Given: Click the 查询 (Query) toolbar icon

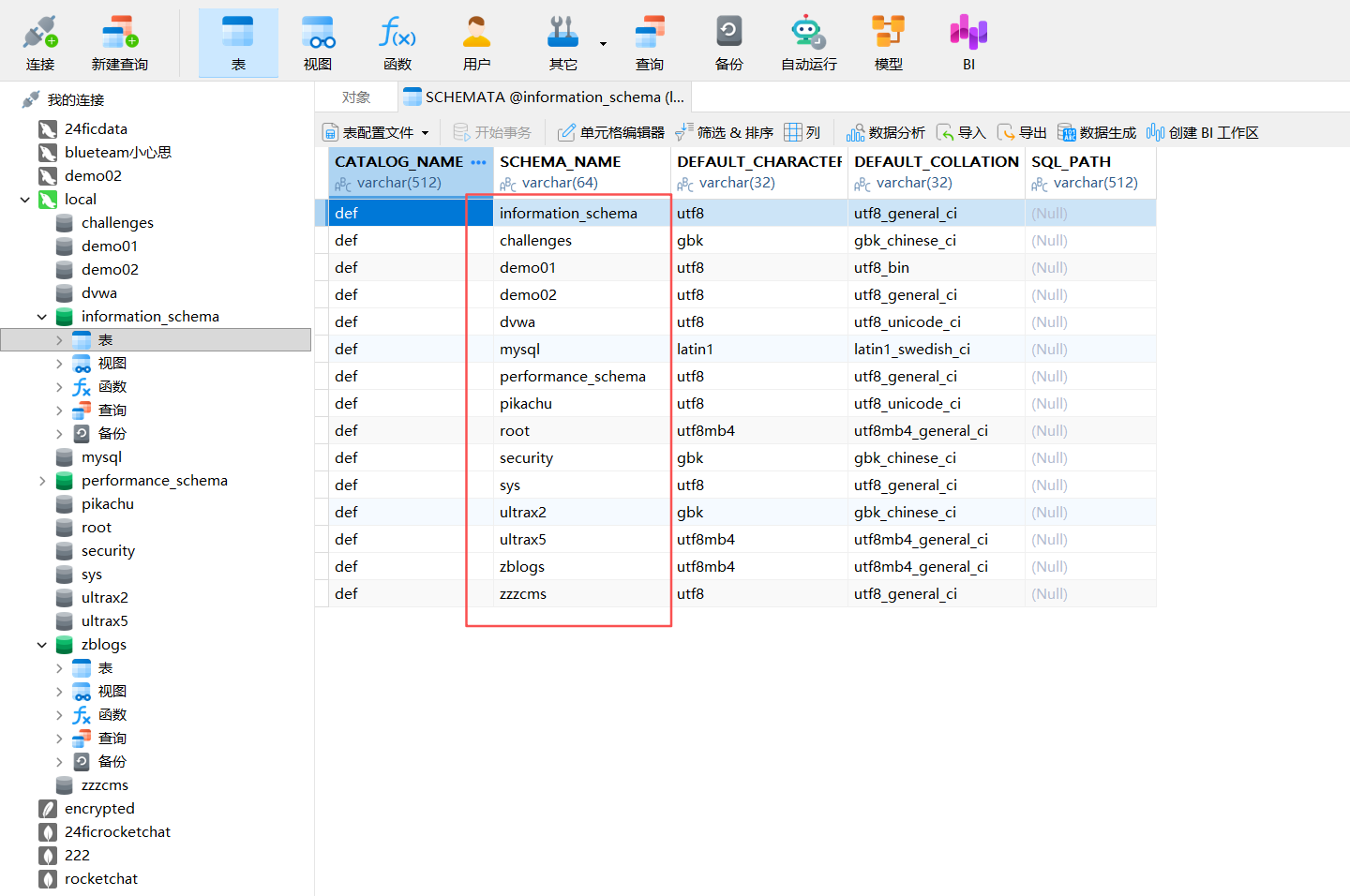Looking at the screenshot, I should [x=650, y=43].
